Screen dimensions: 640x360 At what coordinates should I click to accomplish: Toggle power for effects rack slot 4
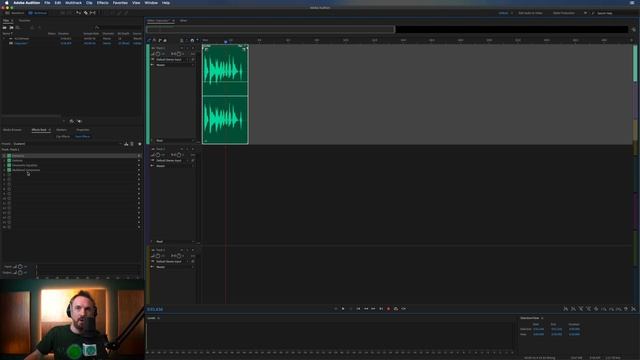tap(9, 170)
